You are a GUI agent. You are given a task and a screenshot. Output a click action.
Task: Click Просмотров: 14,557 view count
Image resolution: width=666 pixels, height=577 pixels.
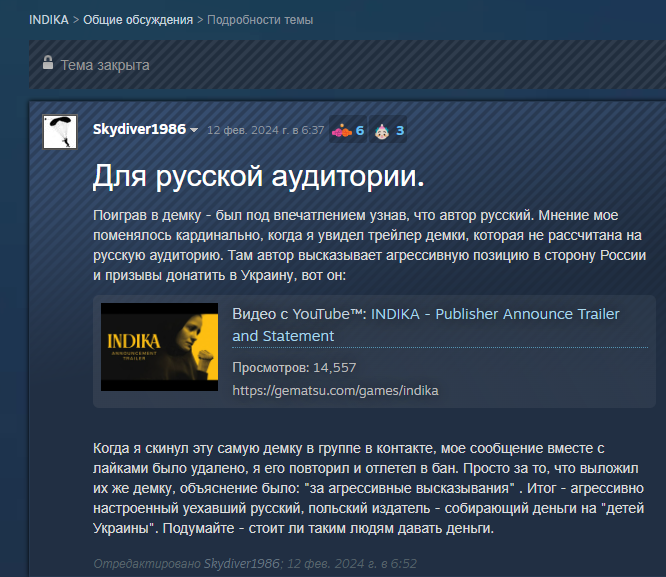pos(294,368)
